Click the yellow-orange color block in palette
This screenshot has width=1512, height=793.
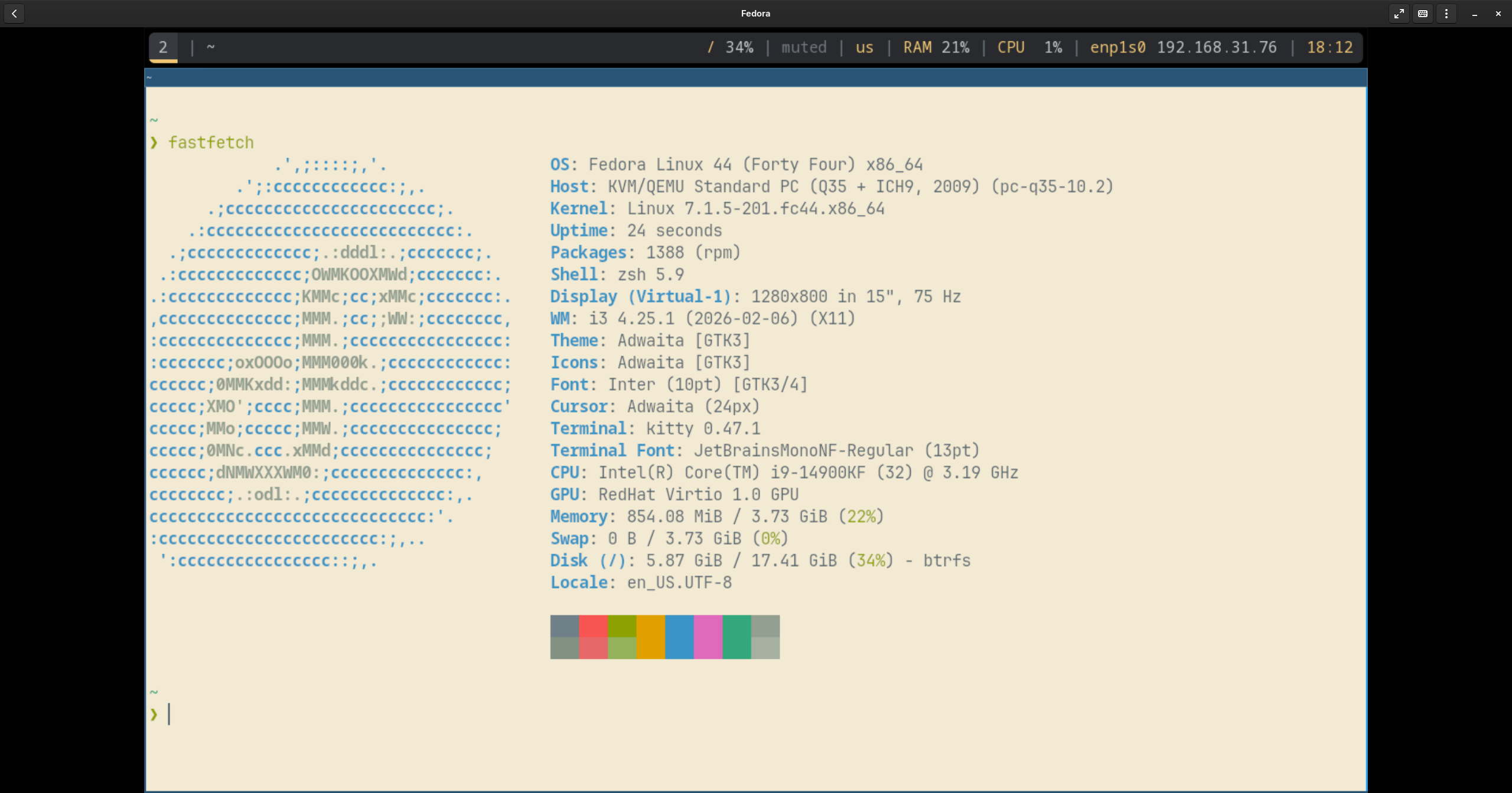pyautogui.click(x=651, y=637)
